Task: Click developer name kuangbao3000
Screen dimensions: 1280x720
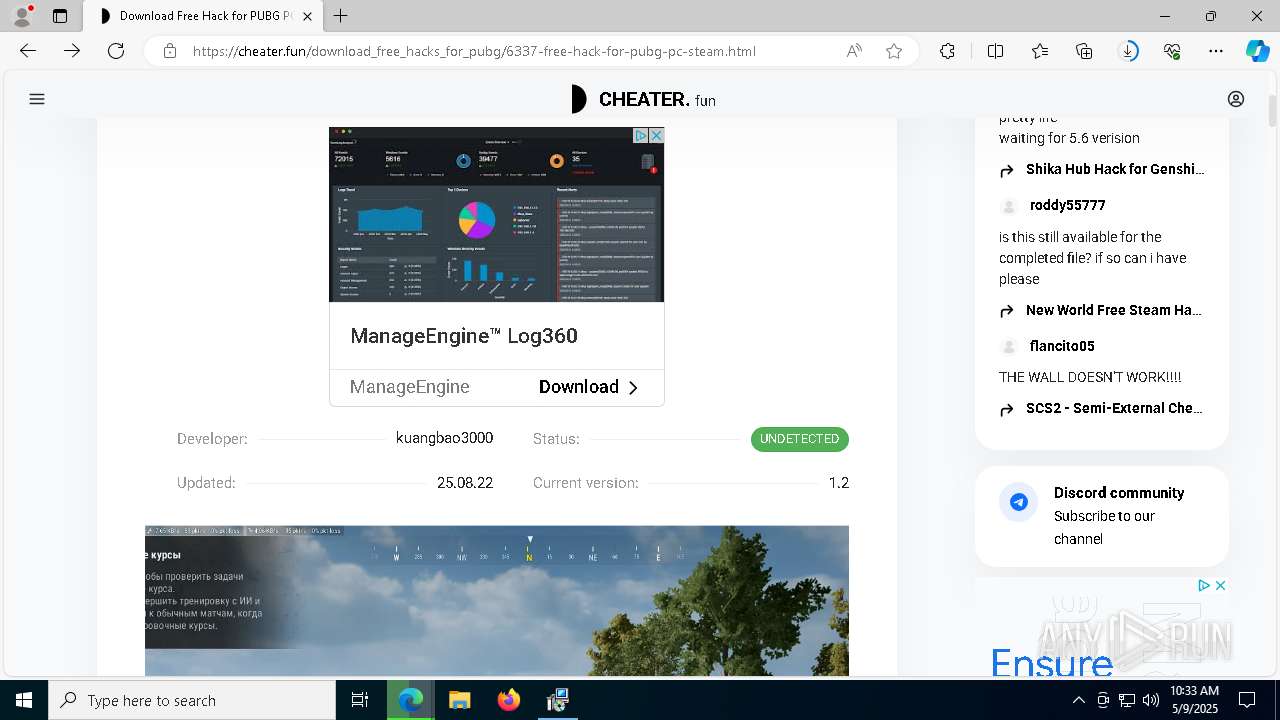Action: point(444,438)
